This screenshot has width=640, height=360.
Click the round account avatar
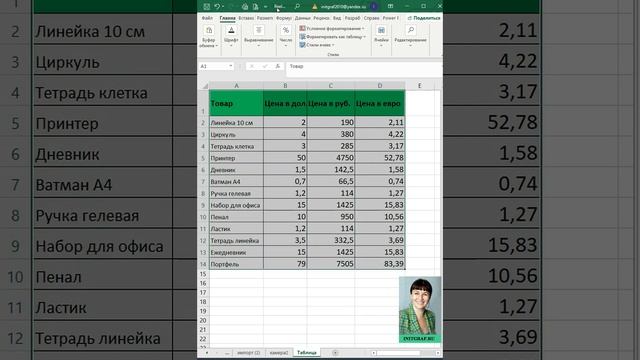(374, 7)
